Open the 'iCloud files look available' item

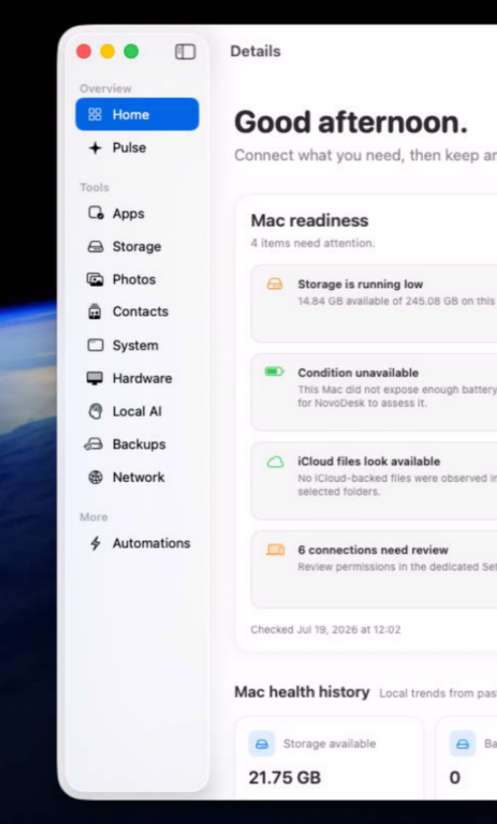[374, 481]
